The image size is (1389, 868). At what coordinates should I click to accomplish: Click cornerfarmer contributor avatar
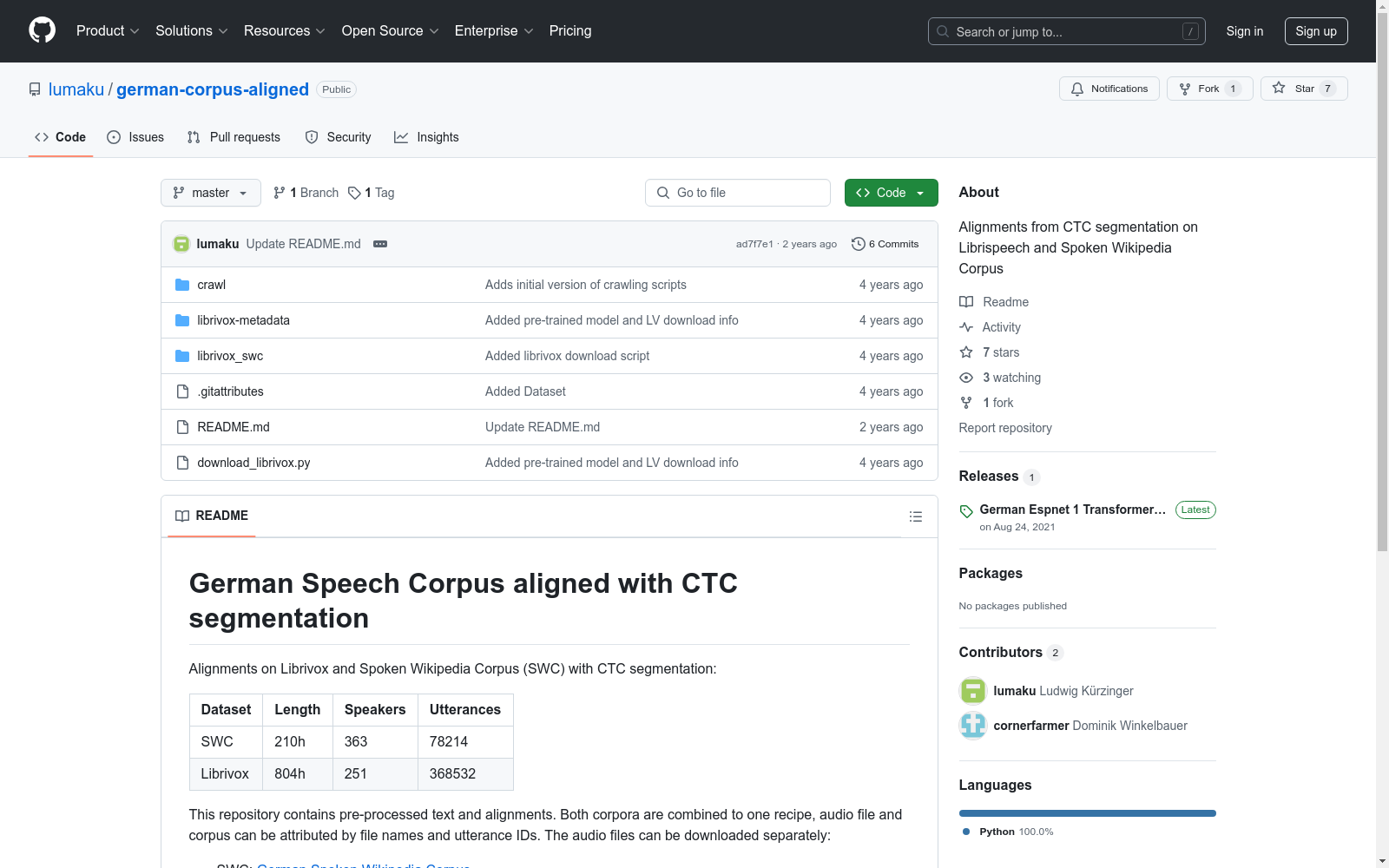coord(973,726)
